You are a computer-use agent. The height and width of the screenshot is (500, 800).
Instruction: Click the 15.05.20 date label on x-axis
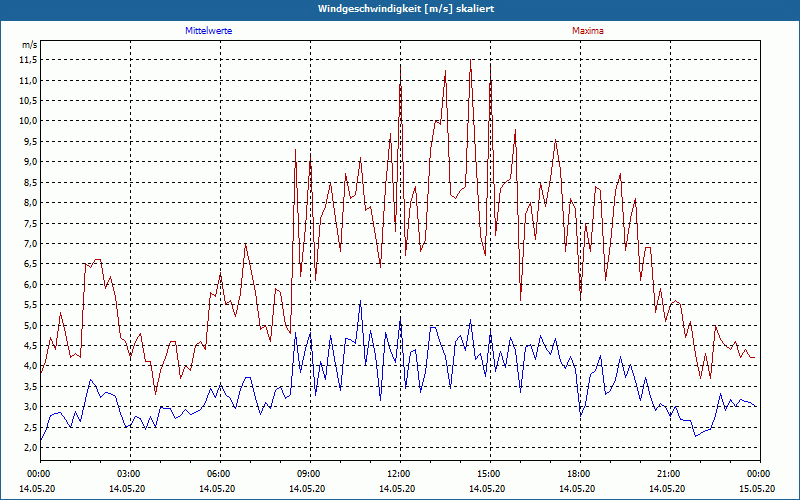757,488
